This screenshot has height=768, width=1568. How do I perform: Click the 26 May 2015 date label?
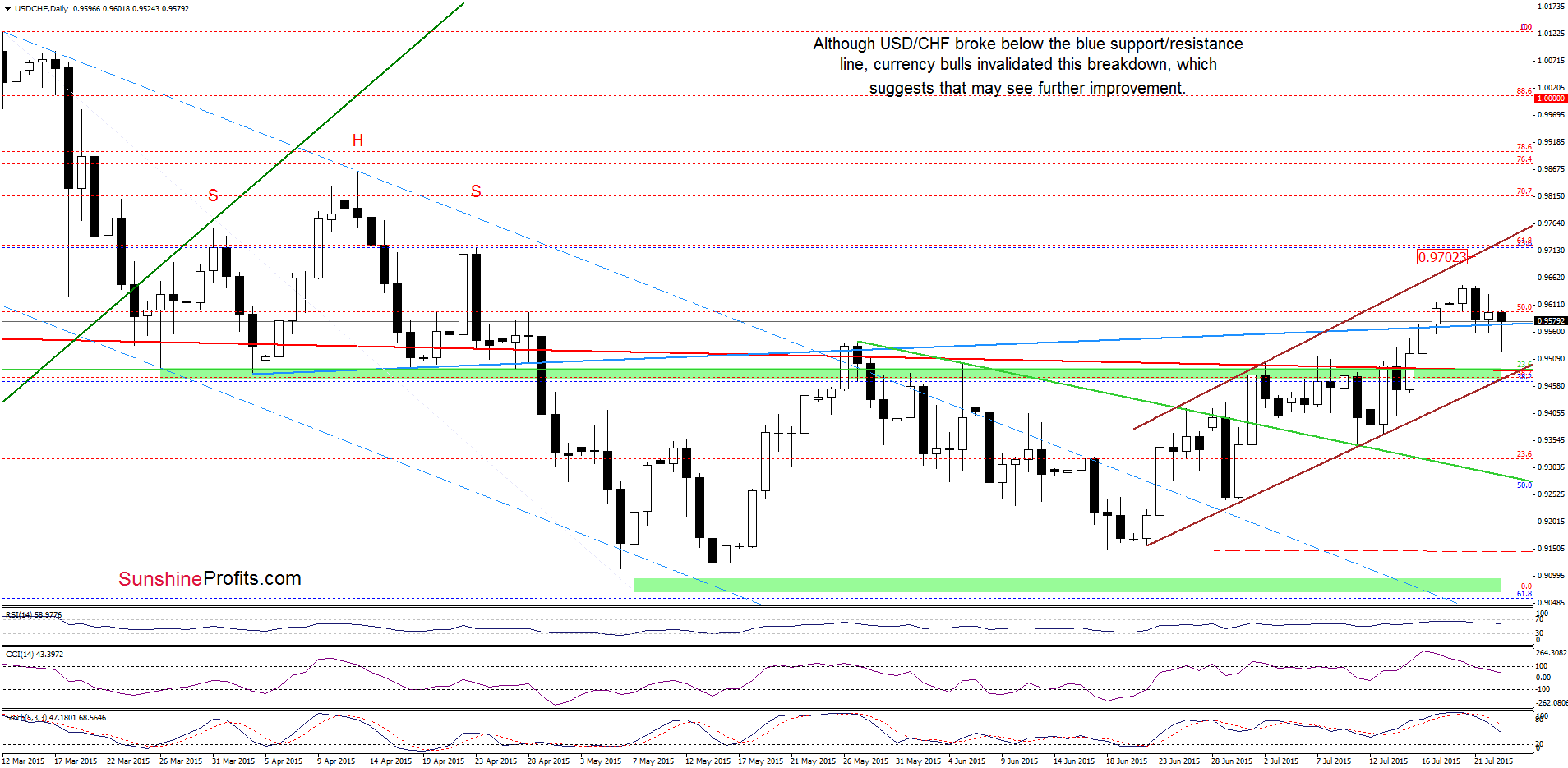coord(865,761)
